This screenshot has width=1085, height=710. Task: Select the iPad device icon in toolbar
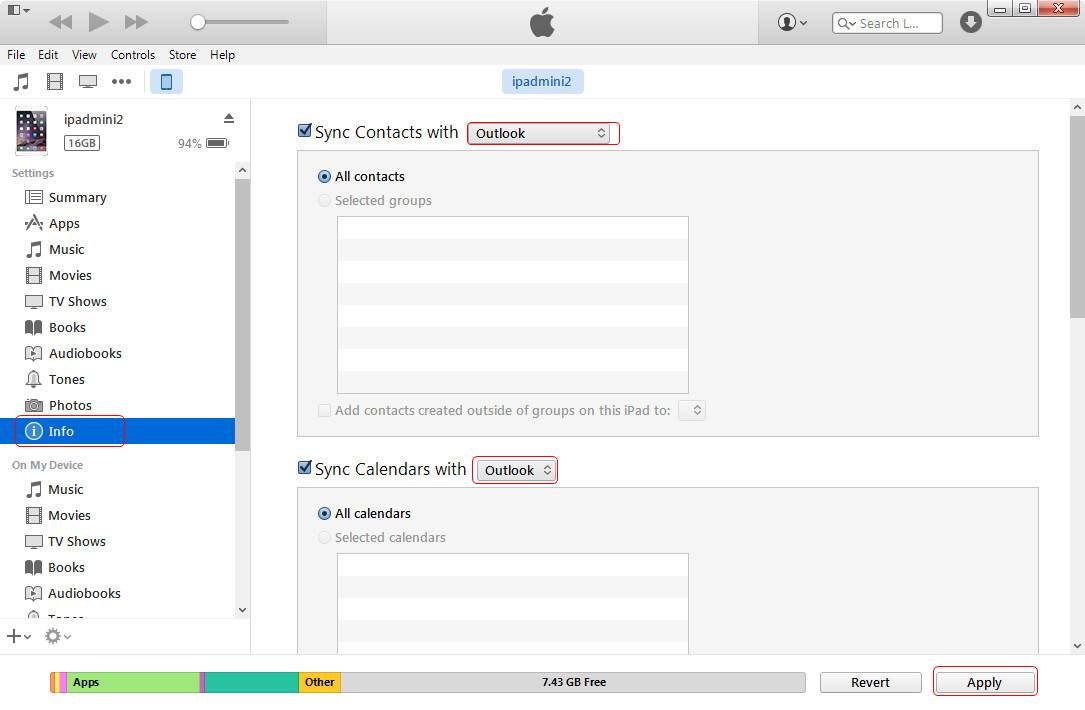pos(166,82)
